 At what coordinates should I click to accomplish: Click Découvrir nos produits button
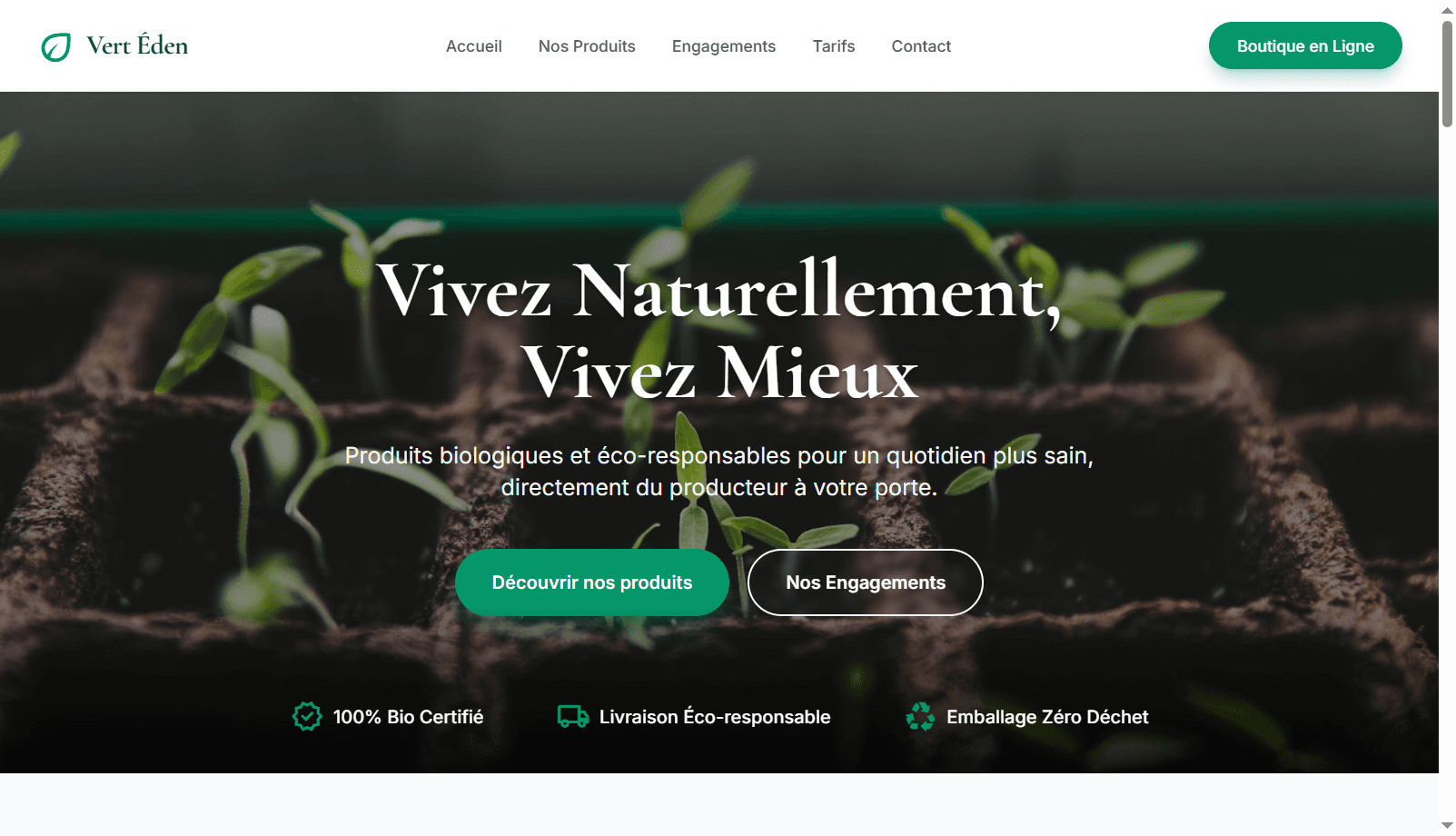[x=592, y=582]
